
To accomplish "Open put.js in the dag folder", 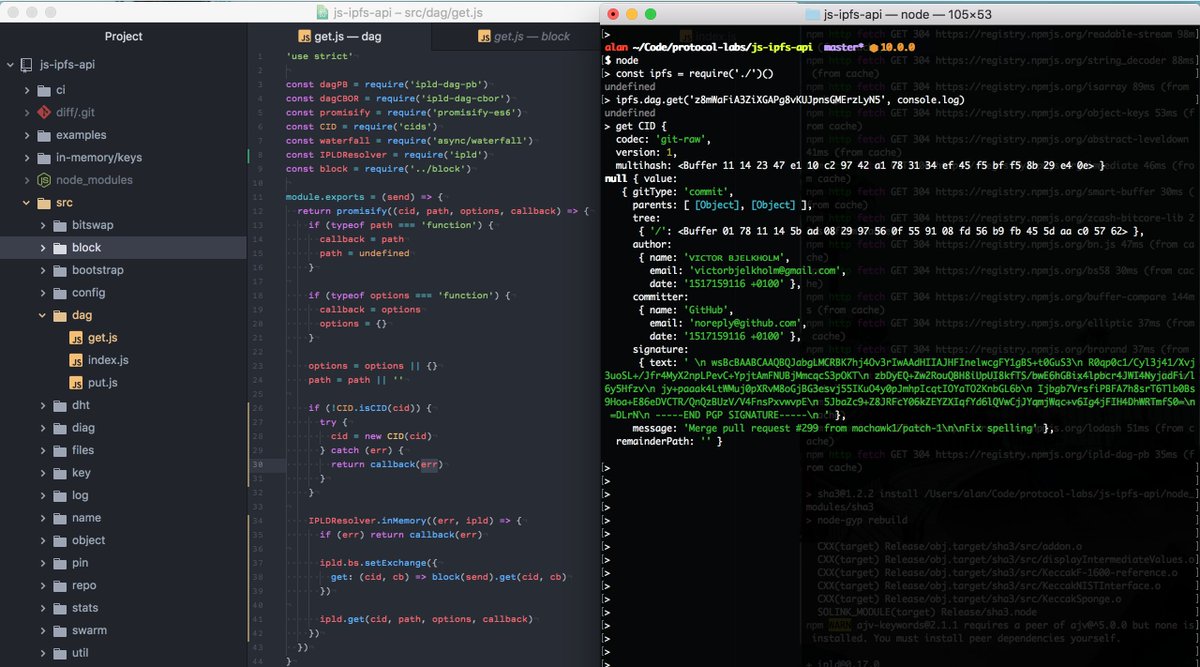I will click(x=102, y=383).
